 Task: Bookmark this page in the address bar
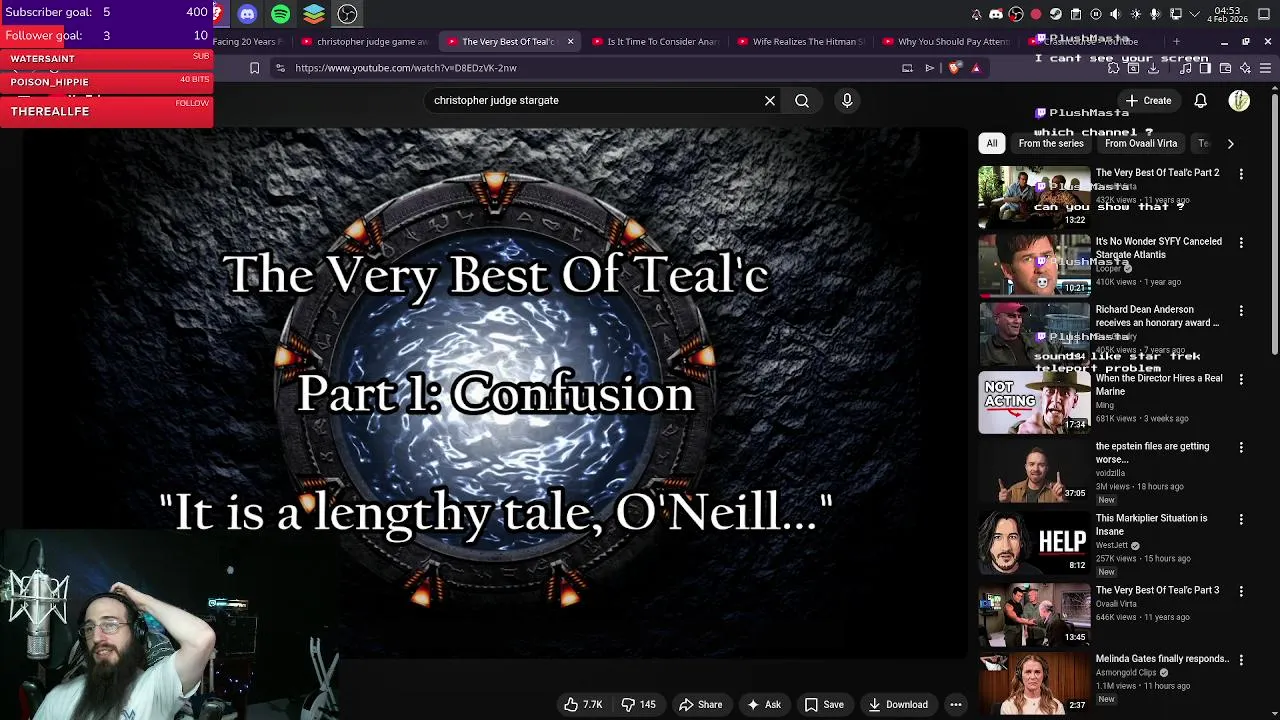coord(254,68)
